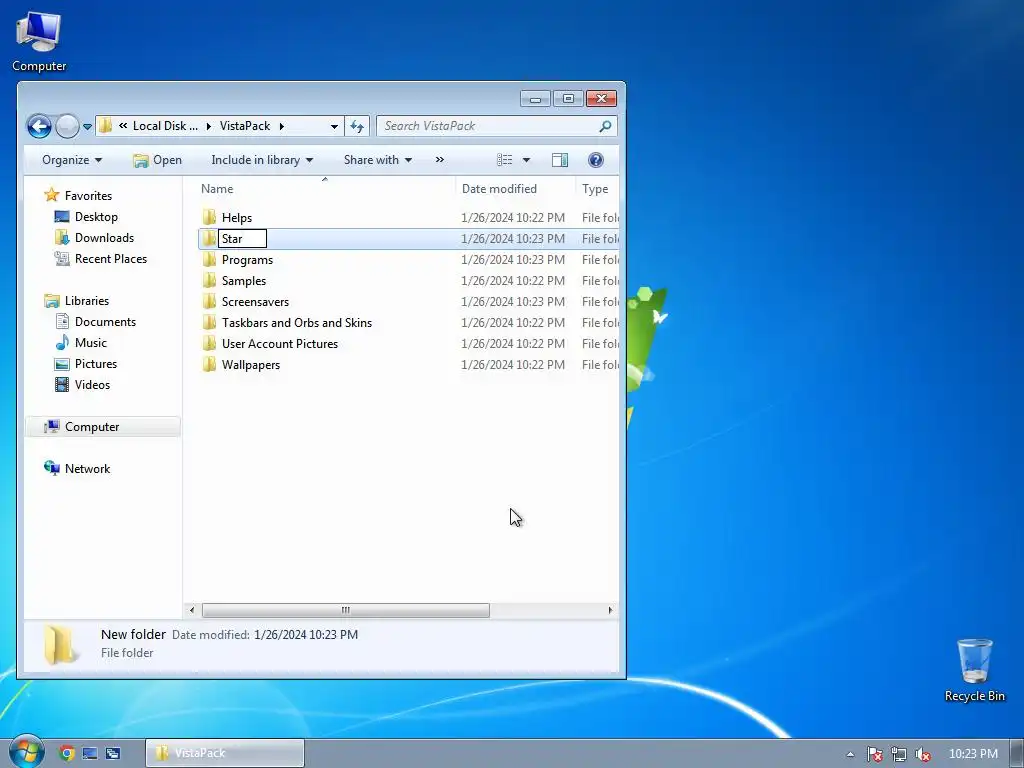Launch Google Chrome from the taskbar
The width and height of the screenshot is (1024, 768).
pos(67,753)
